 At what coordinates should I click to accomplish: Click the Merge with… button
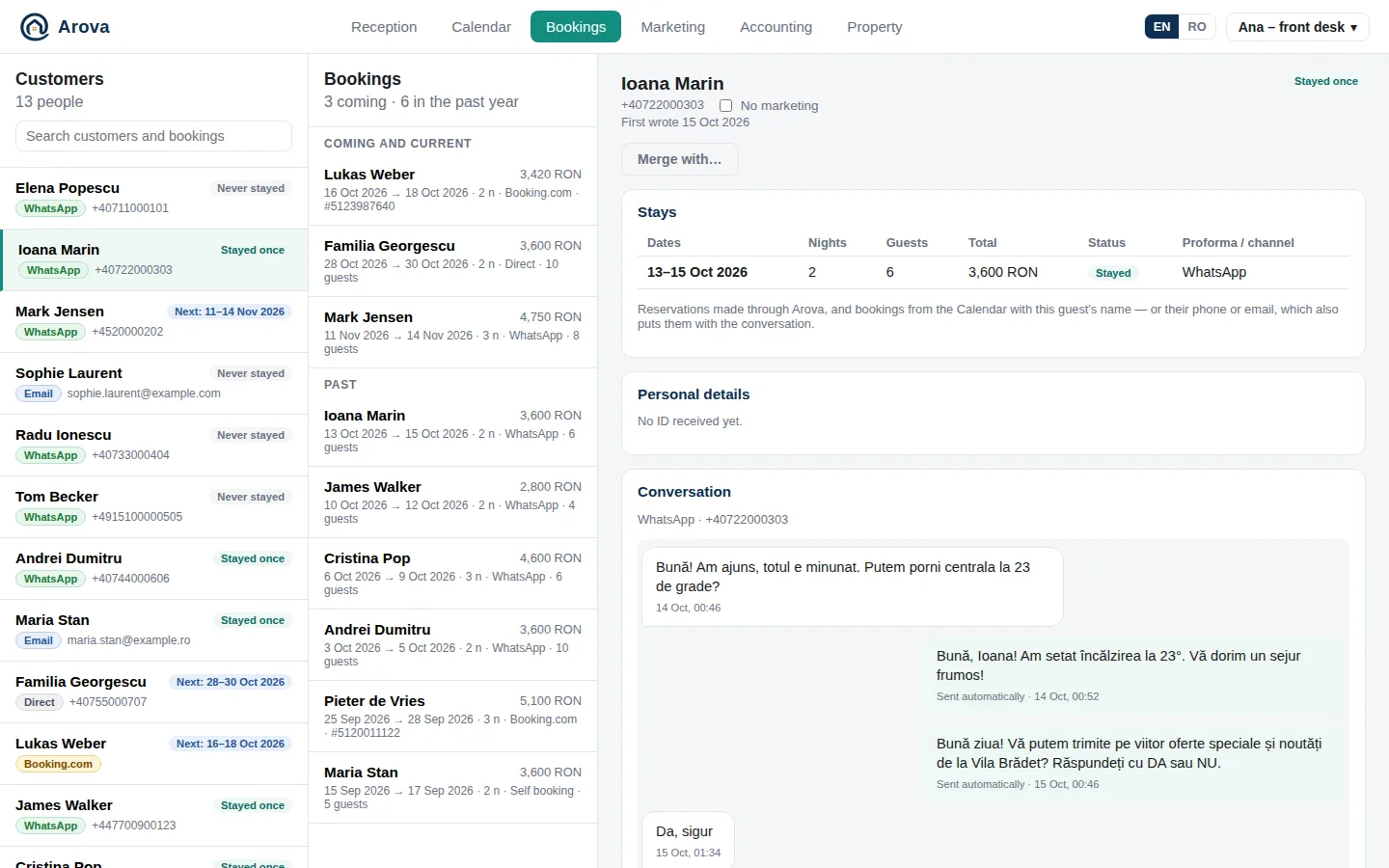point(680,159)
